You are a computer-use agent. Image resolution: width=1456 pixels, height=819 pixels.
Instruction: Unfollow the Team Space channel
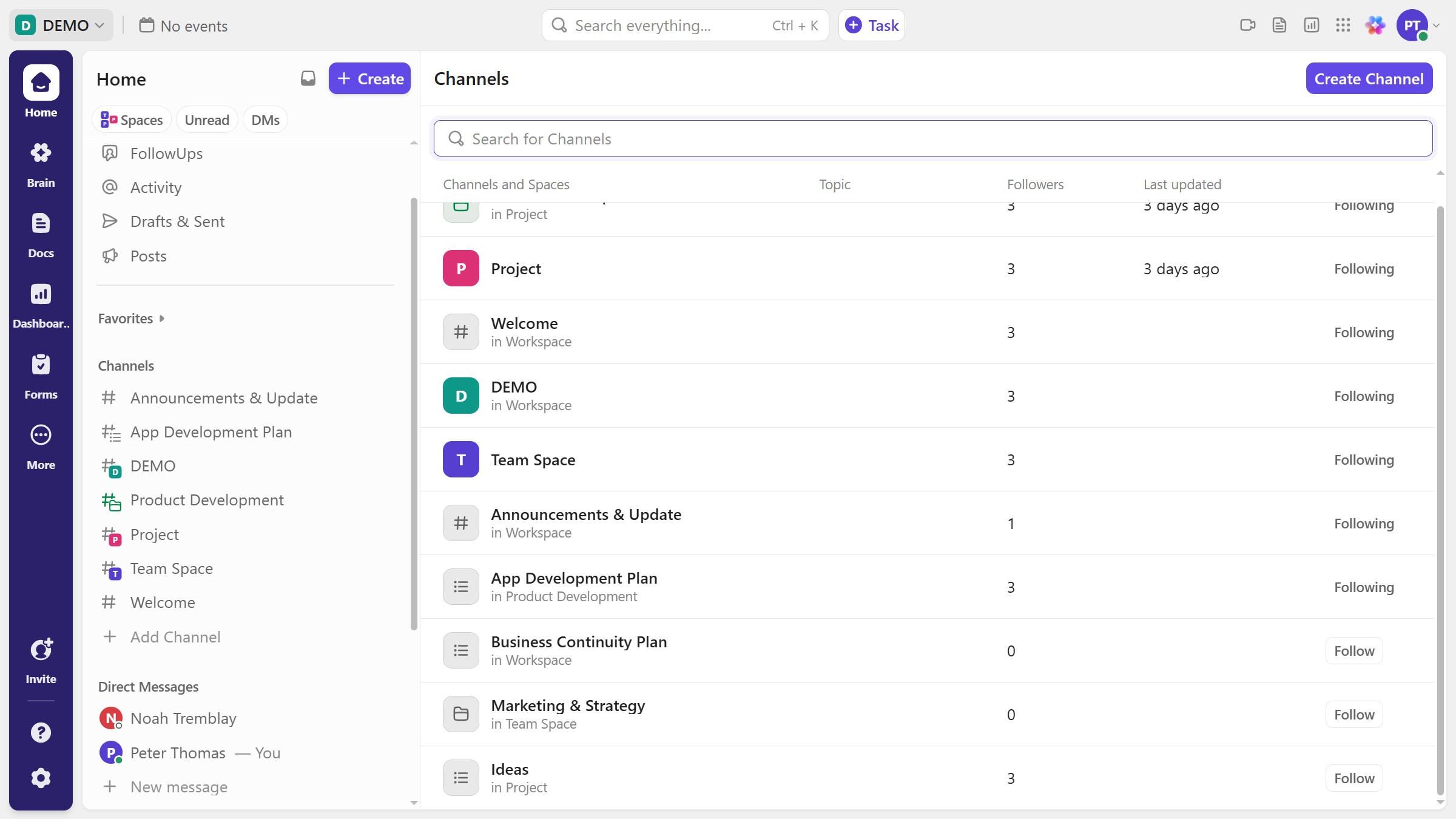coord(1363,460)
